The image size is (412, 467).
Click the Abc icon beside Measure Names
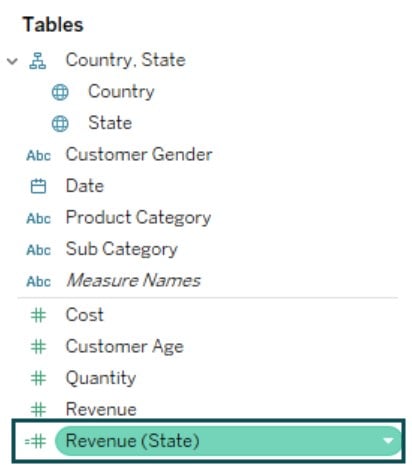[x=39, y=281]
